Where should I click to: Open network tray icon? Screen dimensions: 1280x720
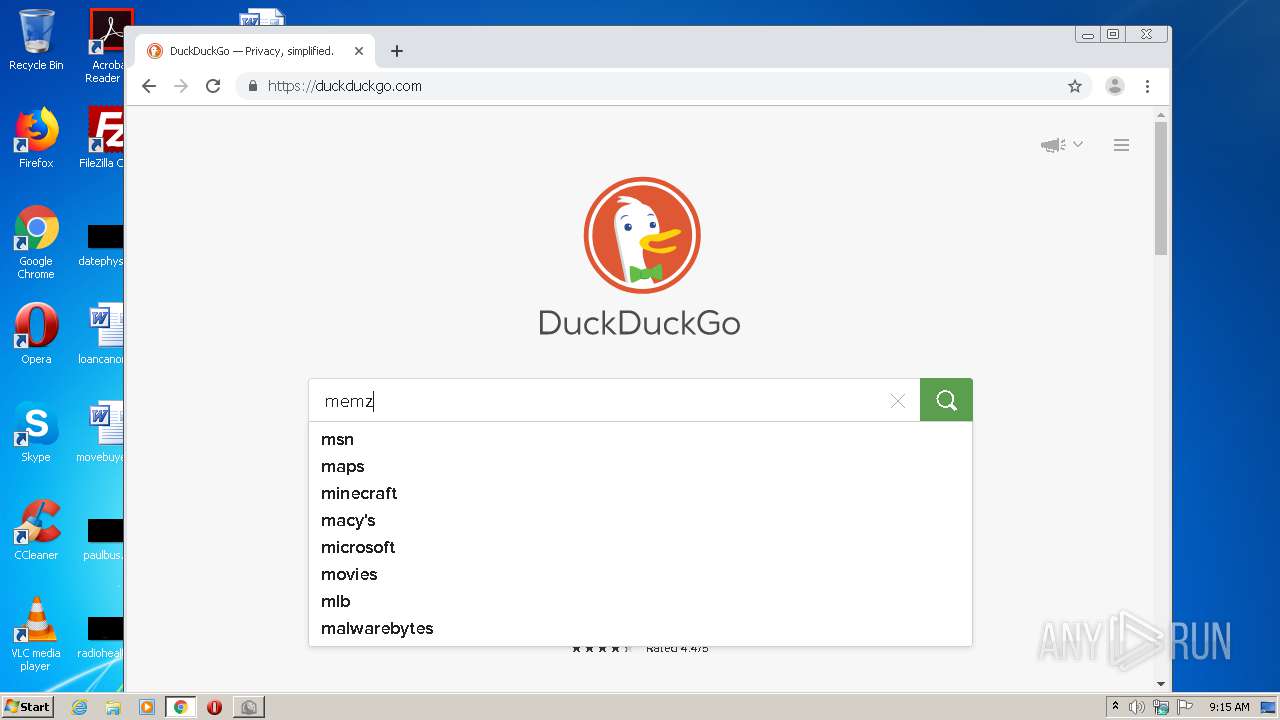(1161, 707)
